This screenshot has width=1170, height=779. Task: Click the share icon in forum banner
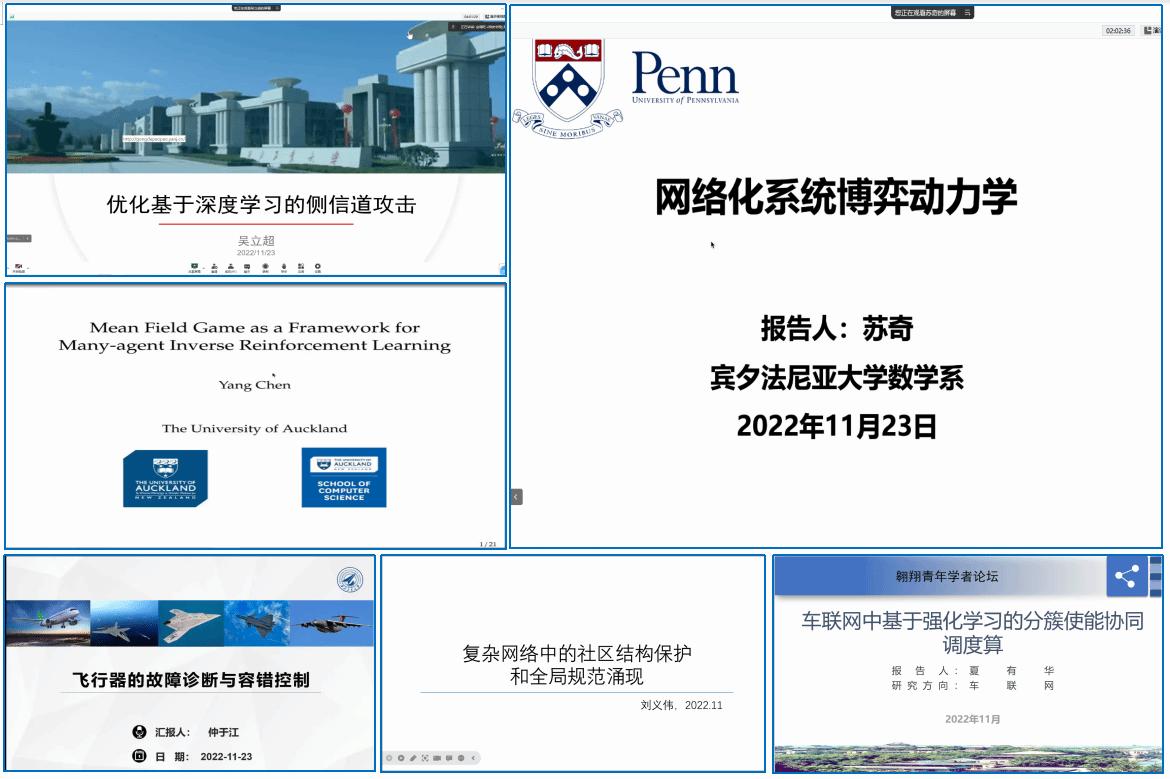pos(1127,577)
